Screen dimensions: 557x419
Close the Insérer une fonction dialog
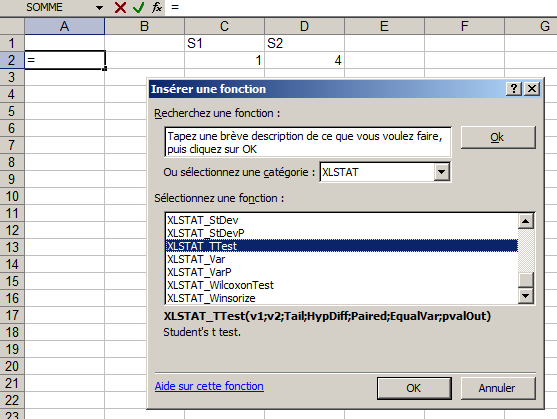[532, 88]
